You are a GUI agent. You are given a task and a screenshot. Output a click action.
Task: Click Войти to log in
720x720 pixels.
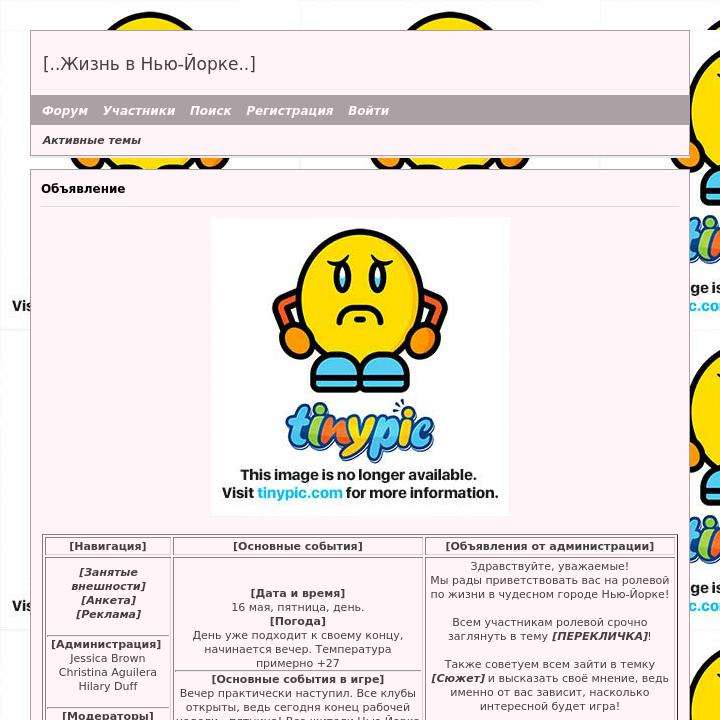tap(368, 111)
